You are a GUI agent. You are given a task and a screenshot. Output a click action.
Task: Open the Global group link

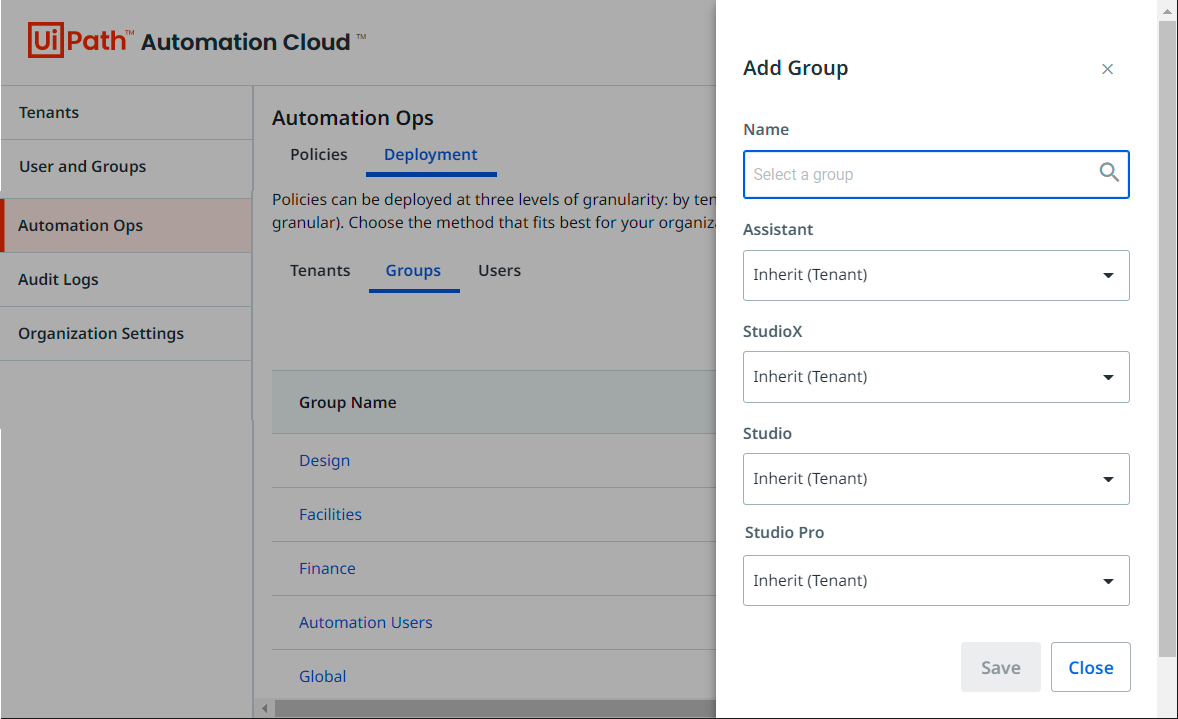click(x=323, y=676)
